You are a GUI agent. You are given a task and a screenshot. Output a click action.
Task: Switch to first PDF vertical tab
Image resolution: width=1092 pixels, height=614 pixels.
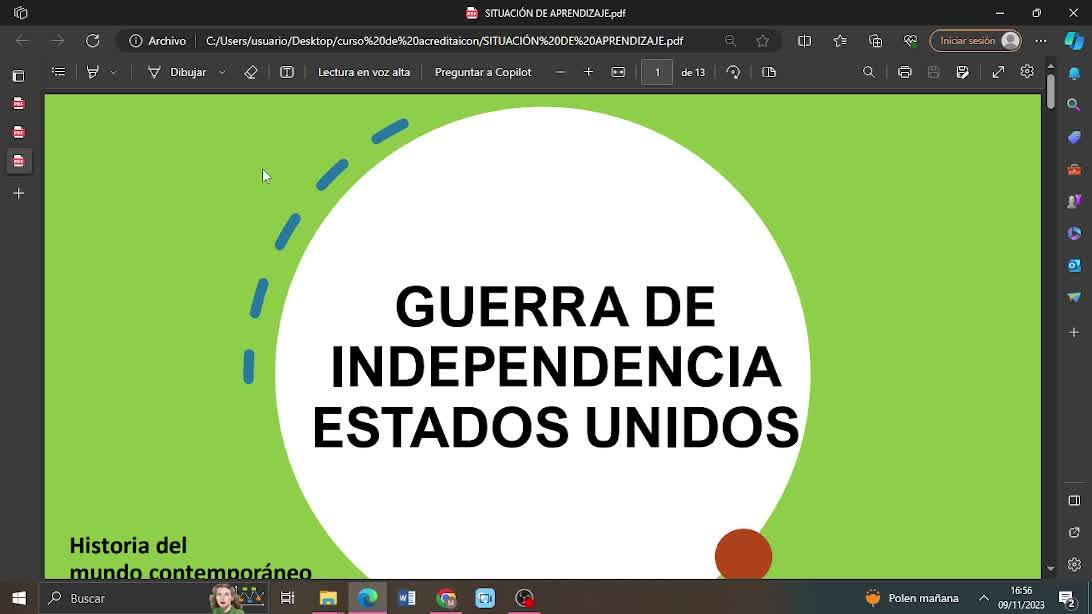[x=19, y=104]
